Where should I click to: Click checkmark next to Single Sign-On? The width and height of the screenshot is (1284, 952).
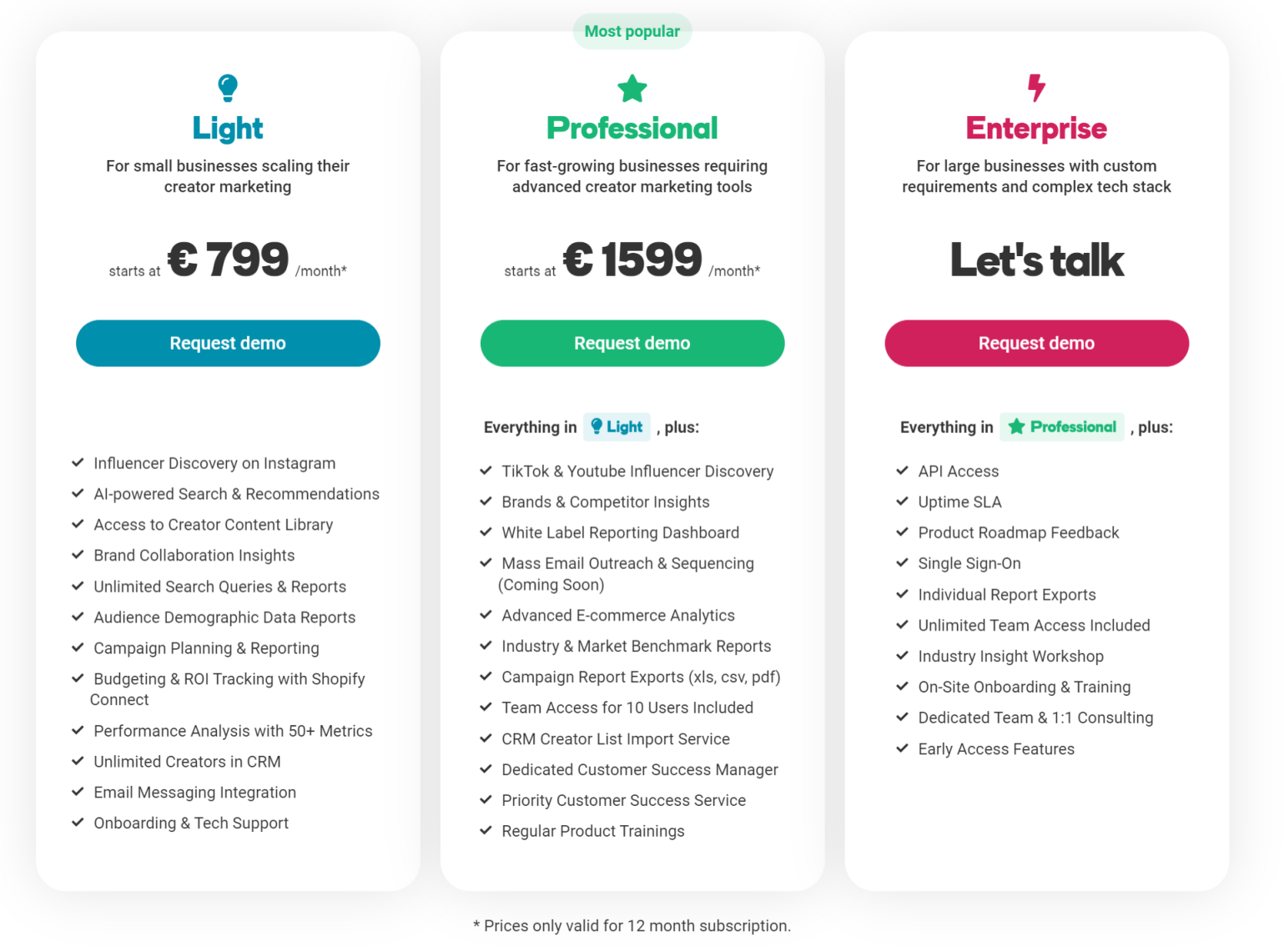click(x=902, y=563)
